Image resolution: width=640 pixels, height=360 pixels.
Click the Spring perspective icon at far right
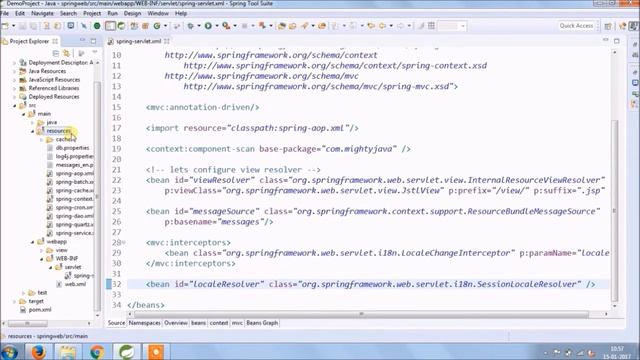[x=633, y=26]
